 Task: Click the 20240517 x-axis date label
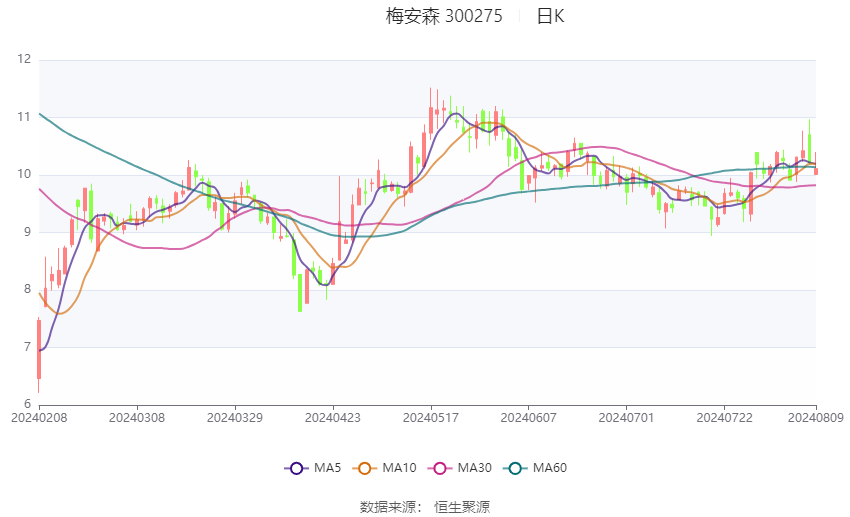[x=431, y=418]
